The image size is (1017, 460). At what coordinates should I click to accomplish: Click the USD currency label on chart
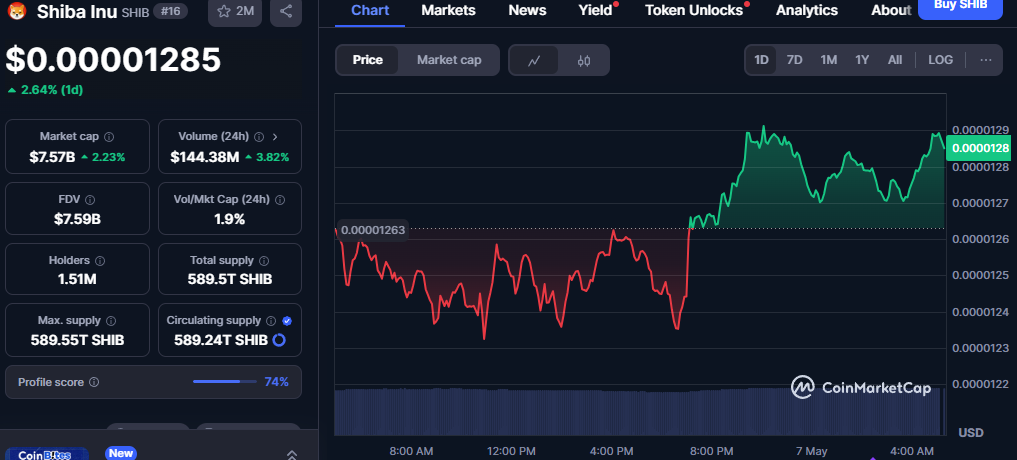971,433
